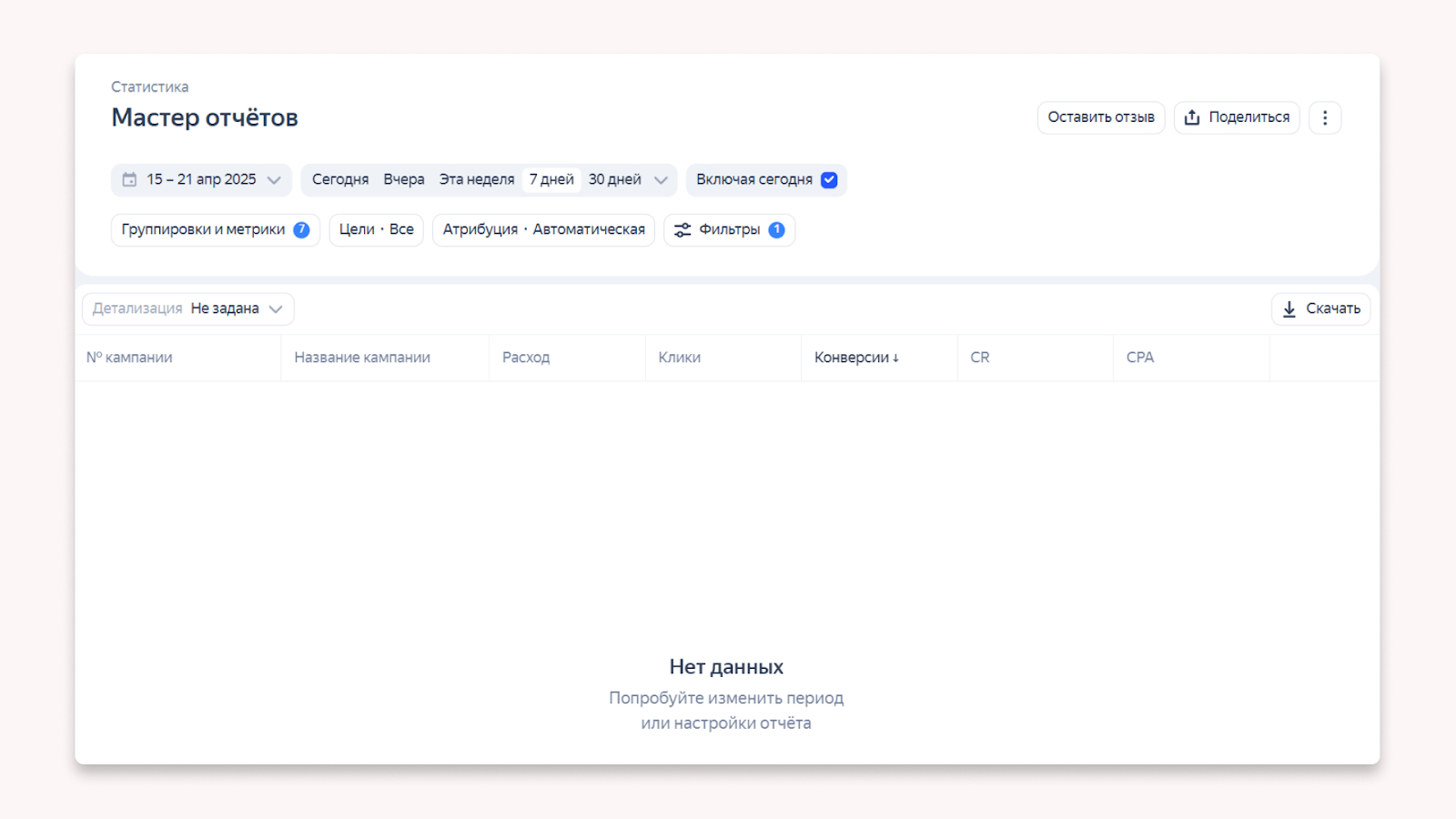Expand more period presets chevron after 30 дней
The image size is (1456, 819).
(x=662, y=180)
